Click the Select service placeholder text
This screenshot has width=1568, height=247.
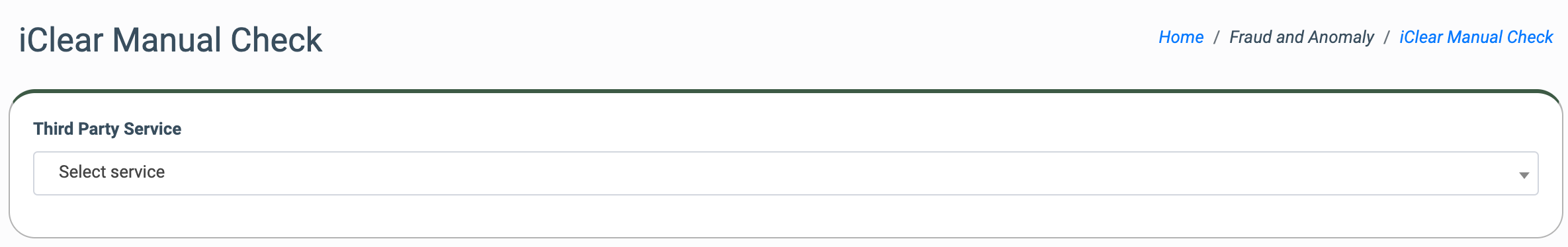click(112, 172)
